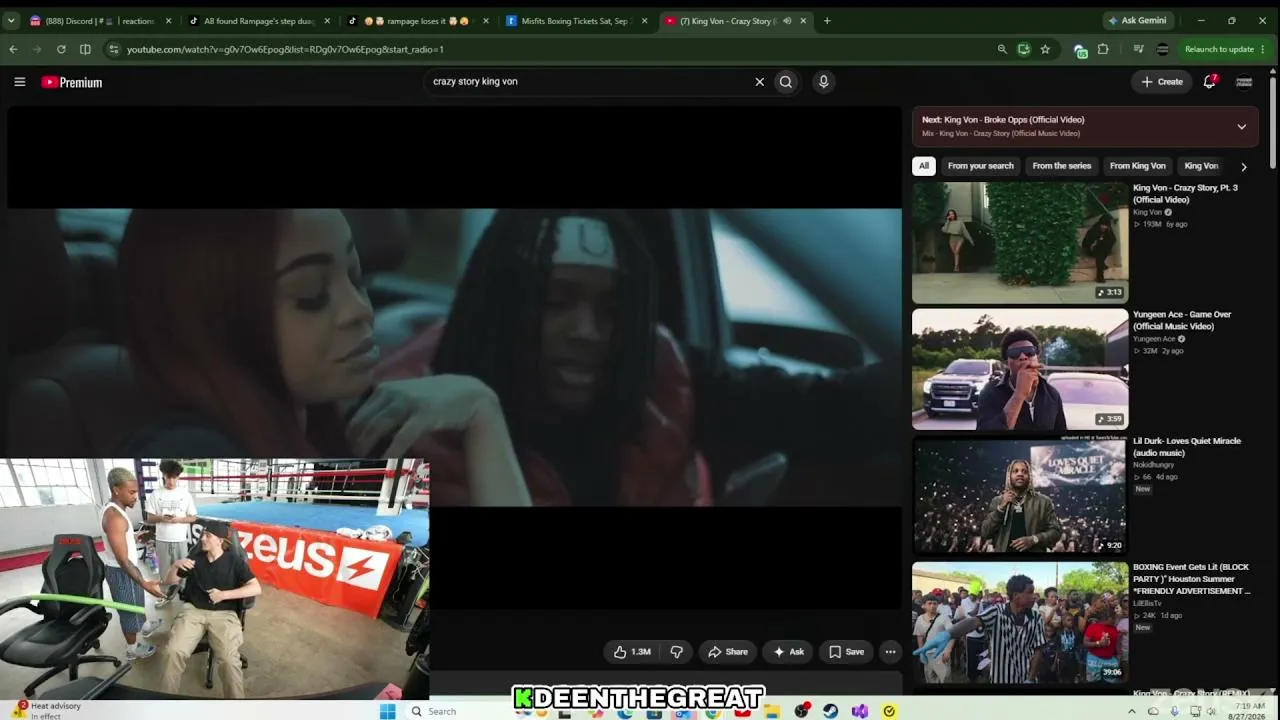Select the All filter chip
1280x720 pixels.
click(x=924, y=166)
